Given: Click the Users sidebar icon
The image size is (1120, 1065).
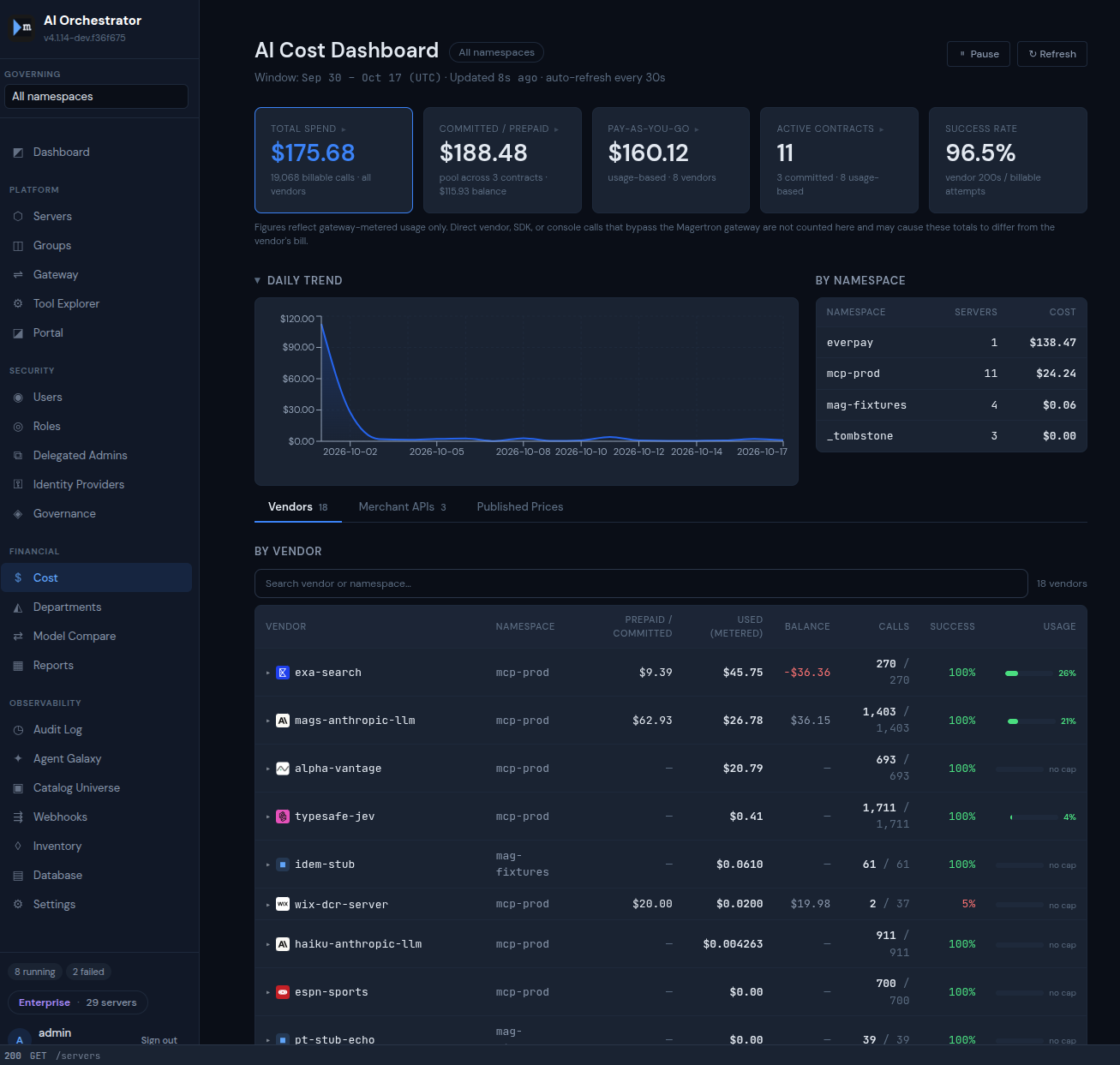Looking at the screenshot, I should (x=18, y=398).
